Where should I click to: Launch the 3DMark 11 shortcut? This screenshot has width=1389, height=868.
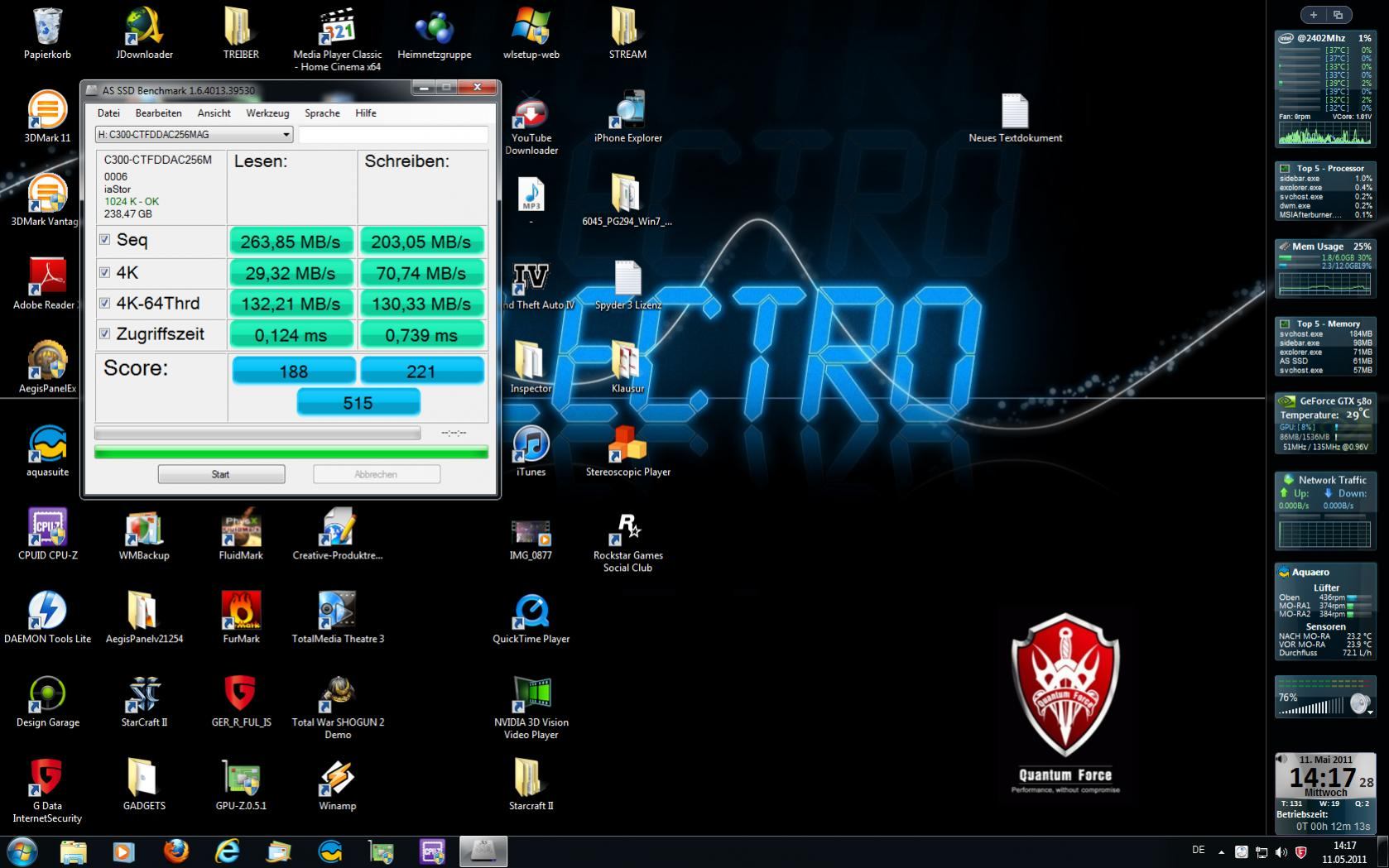[x=47, y=117]
